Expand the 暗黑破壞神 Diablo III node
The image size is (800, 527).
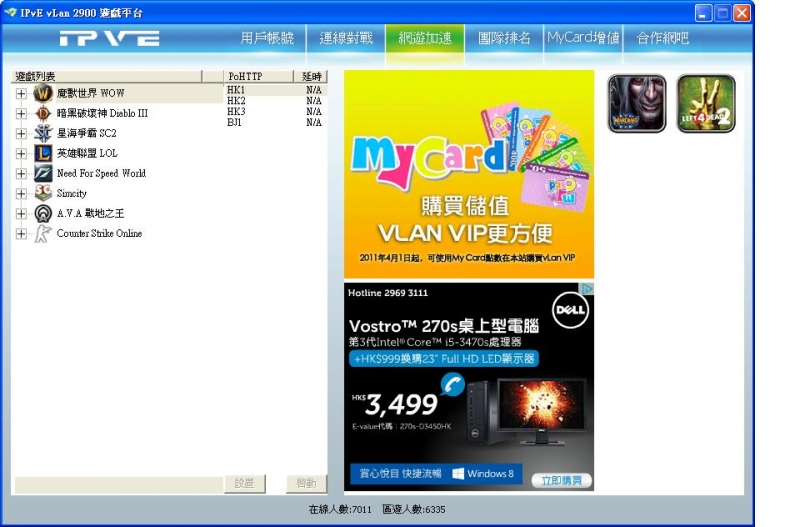pyautogui.click(x=21, y=113)
